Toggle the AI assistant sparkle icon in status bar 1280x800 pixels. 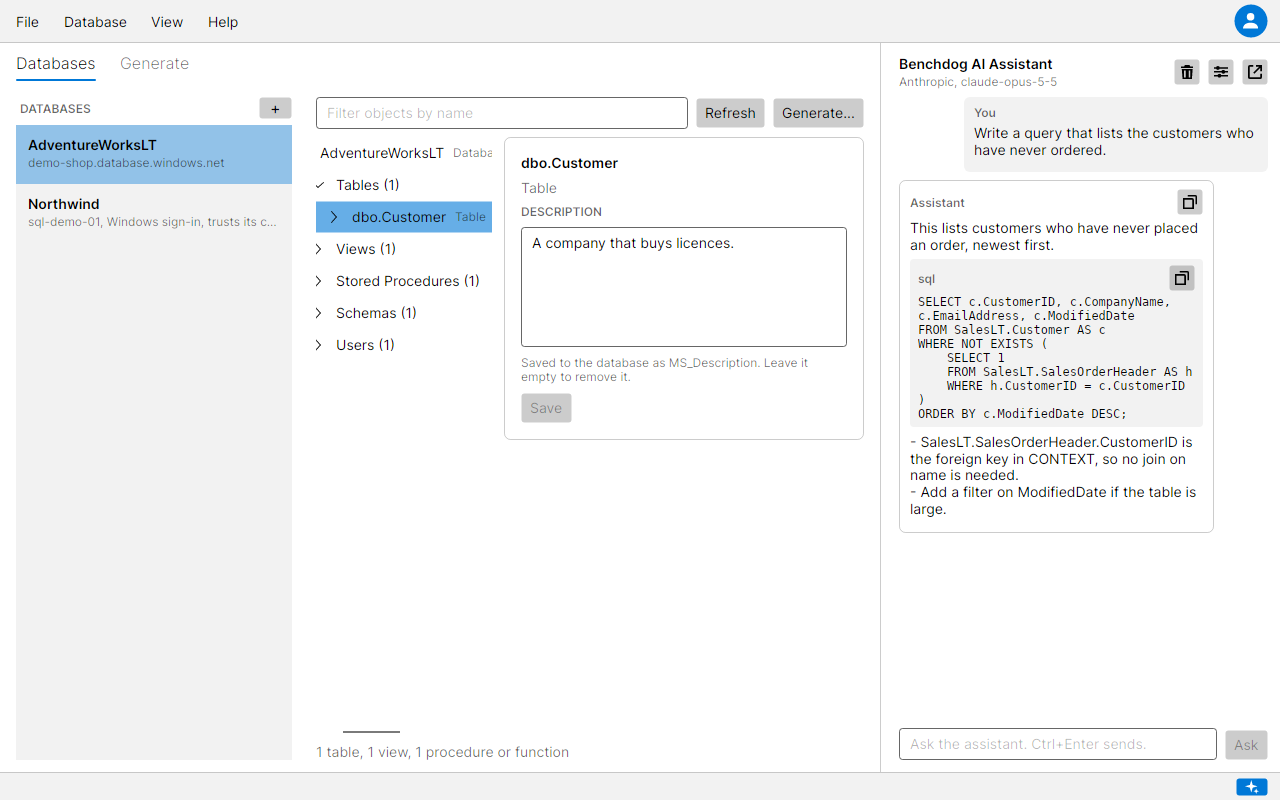[1252, 787]
